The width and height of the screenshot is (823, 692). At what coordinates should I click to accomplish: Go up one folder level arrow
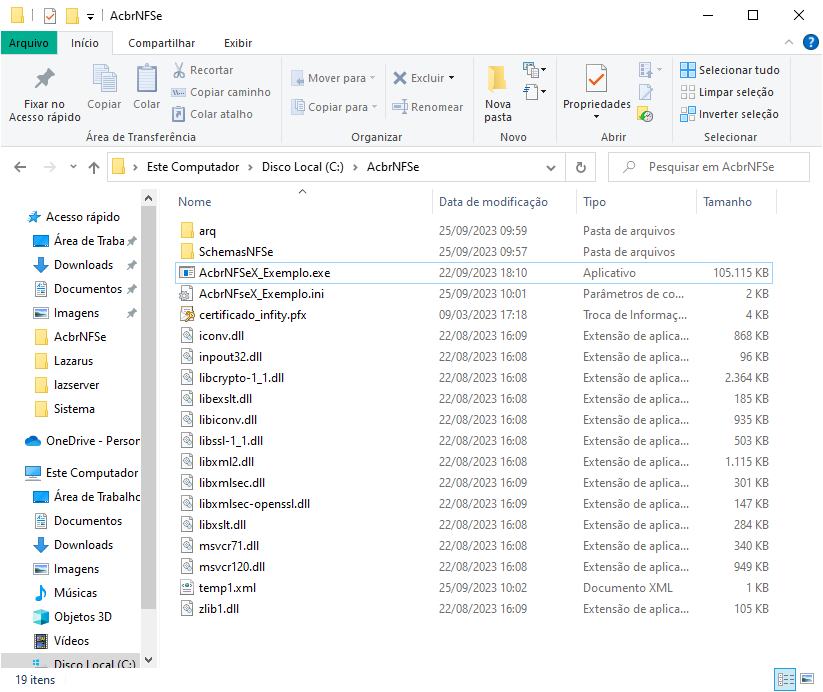[x=94, y=167]
